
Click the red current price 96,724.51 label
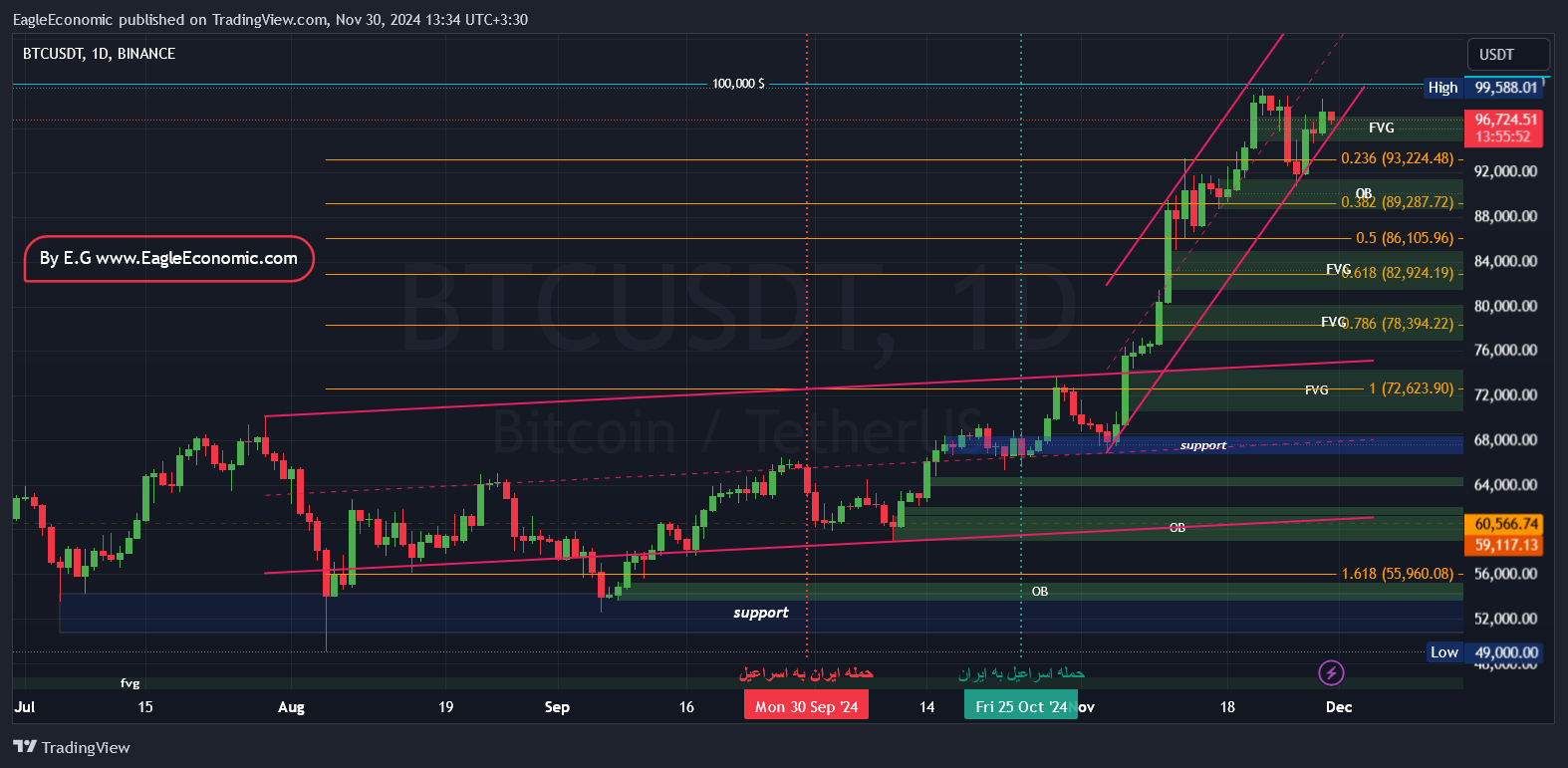tap(1503, 128)
